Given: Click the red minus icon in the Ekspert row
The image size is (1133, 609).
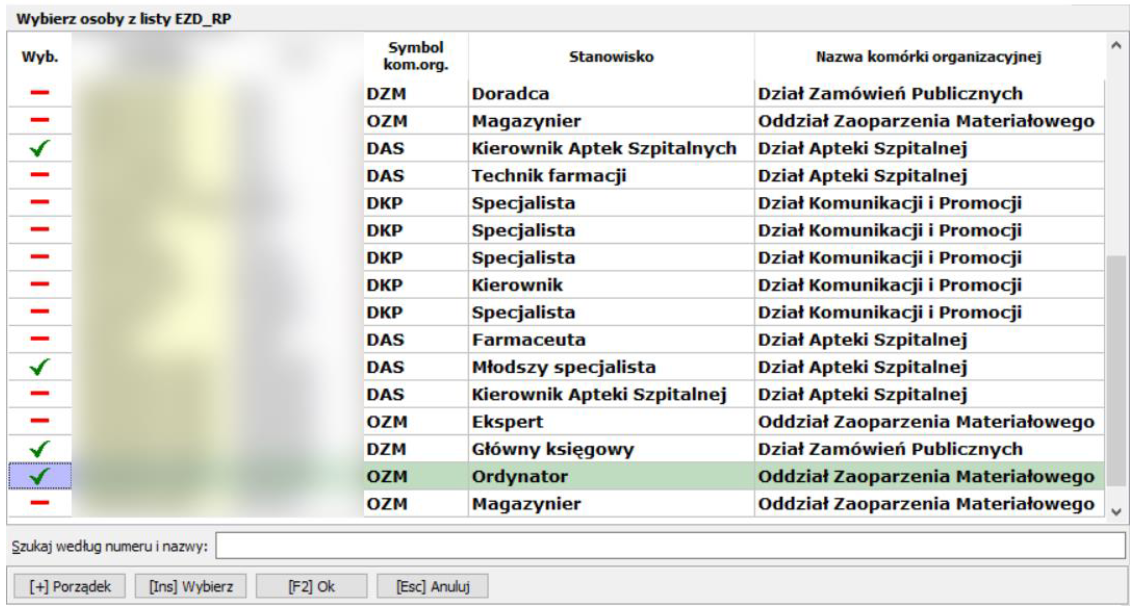Looking at the screenshot, I should coord(39,422).
